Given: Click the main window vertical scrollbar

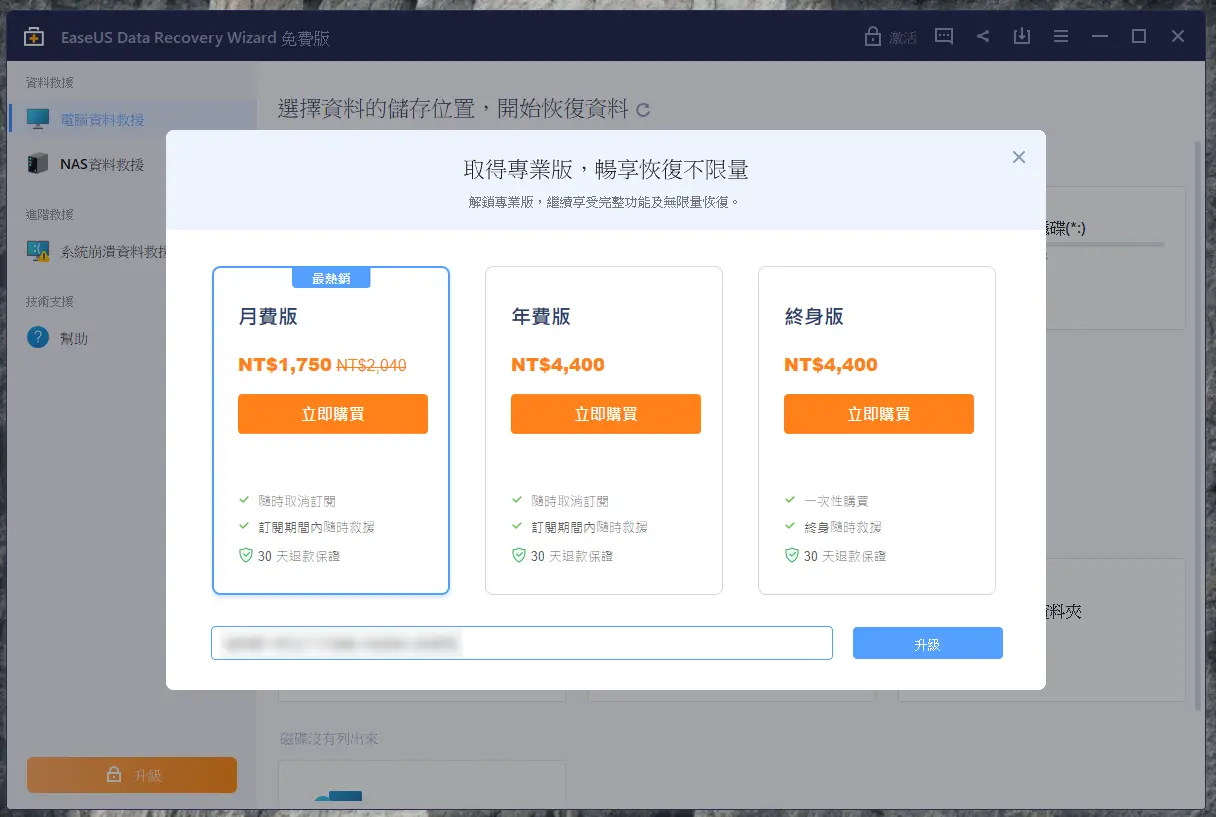Looking at the screenshot, I should 1198,425.
